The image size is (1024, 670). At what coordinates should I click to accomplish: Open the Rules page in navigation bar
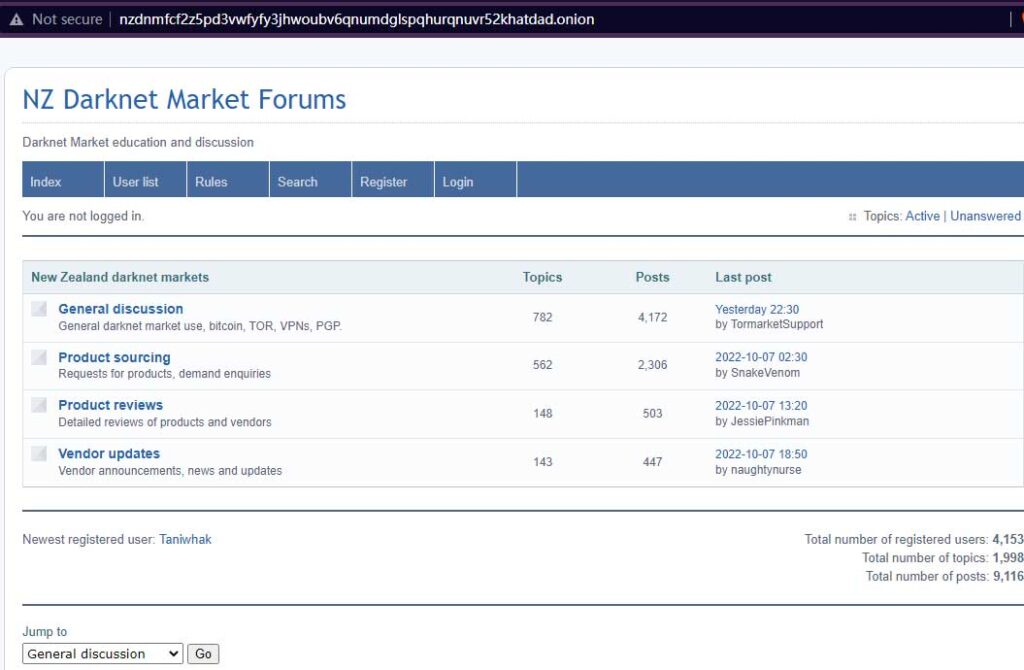tap(211, 182)
